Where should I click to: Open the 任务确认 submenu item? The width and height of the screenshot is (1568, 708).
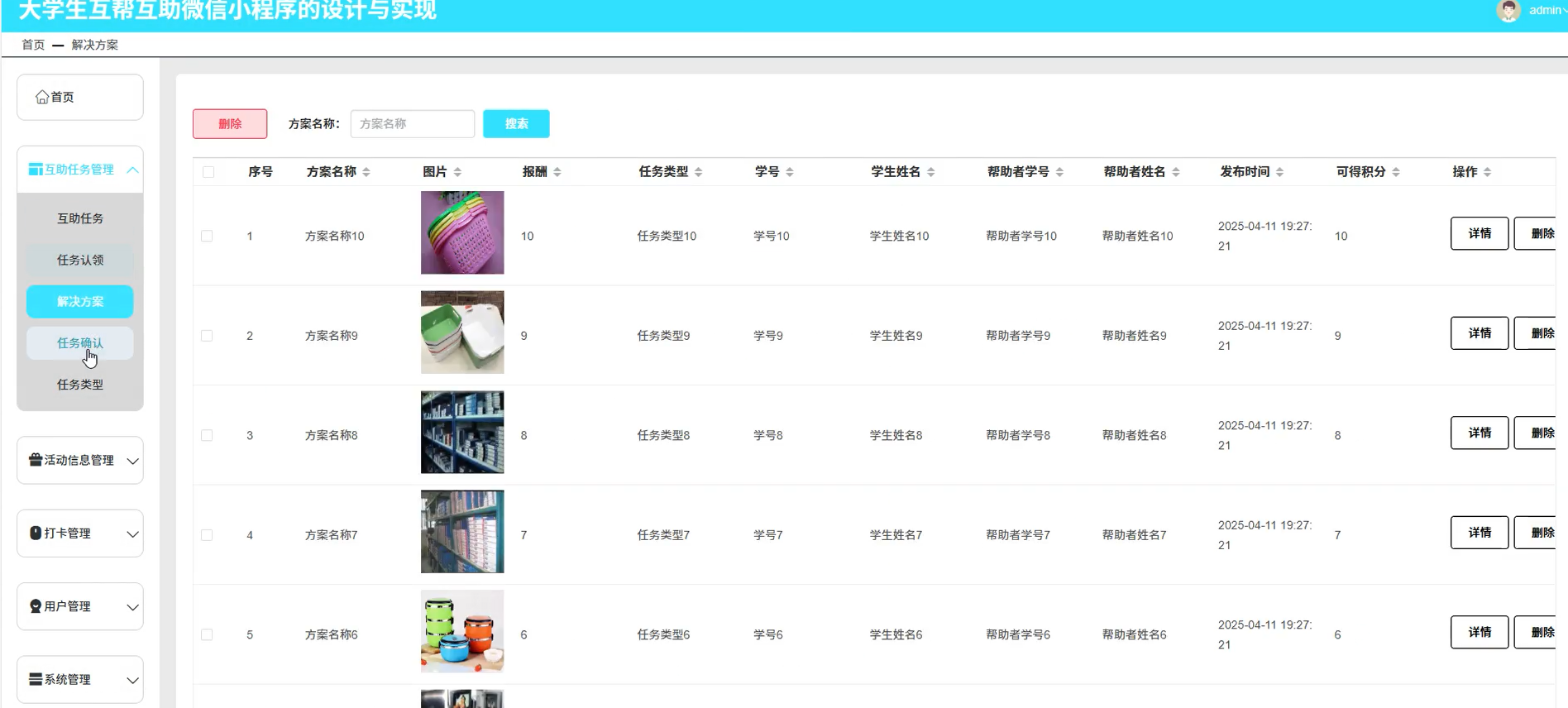80,343
